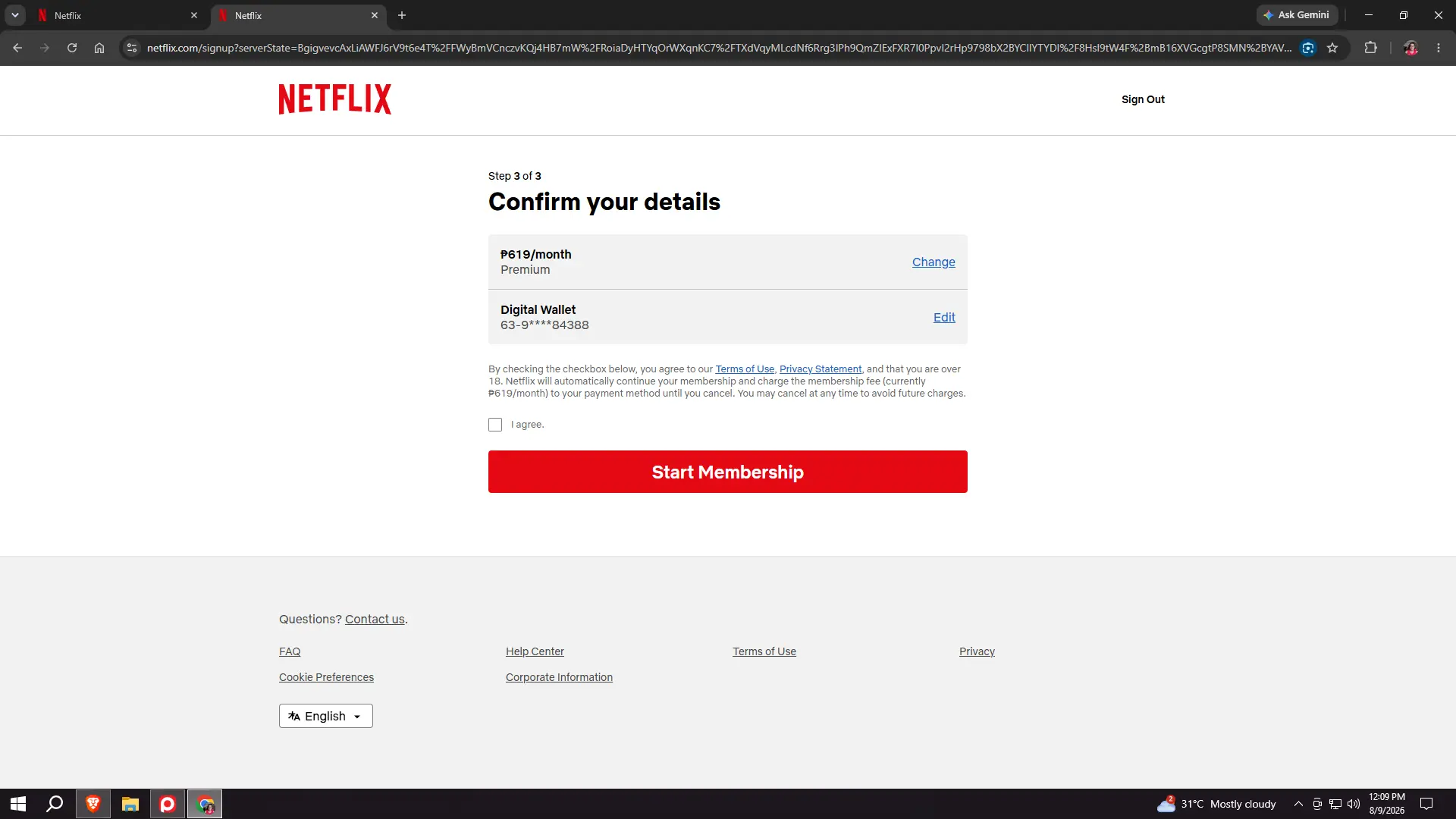The height and width of the screenshot is (819, 1456).
Task: Open the FAQ footer link
Action: (290, 651)
